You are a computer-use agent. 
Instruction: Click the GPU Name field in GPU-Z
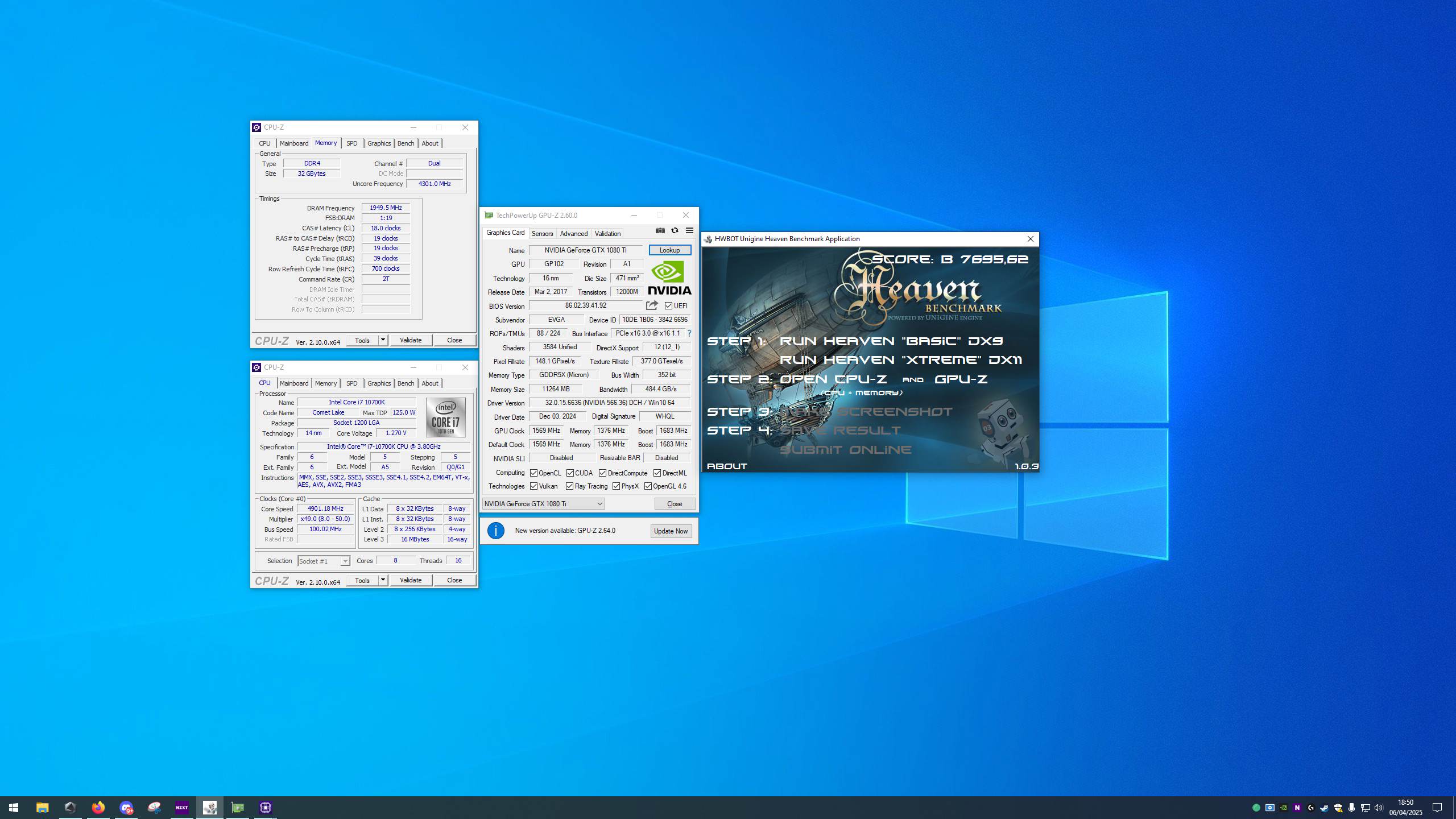pos(585,250)
